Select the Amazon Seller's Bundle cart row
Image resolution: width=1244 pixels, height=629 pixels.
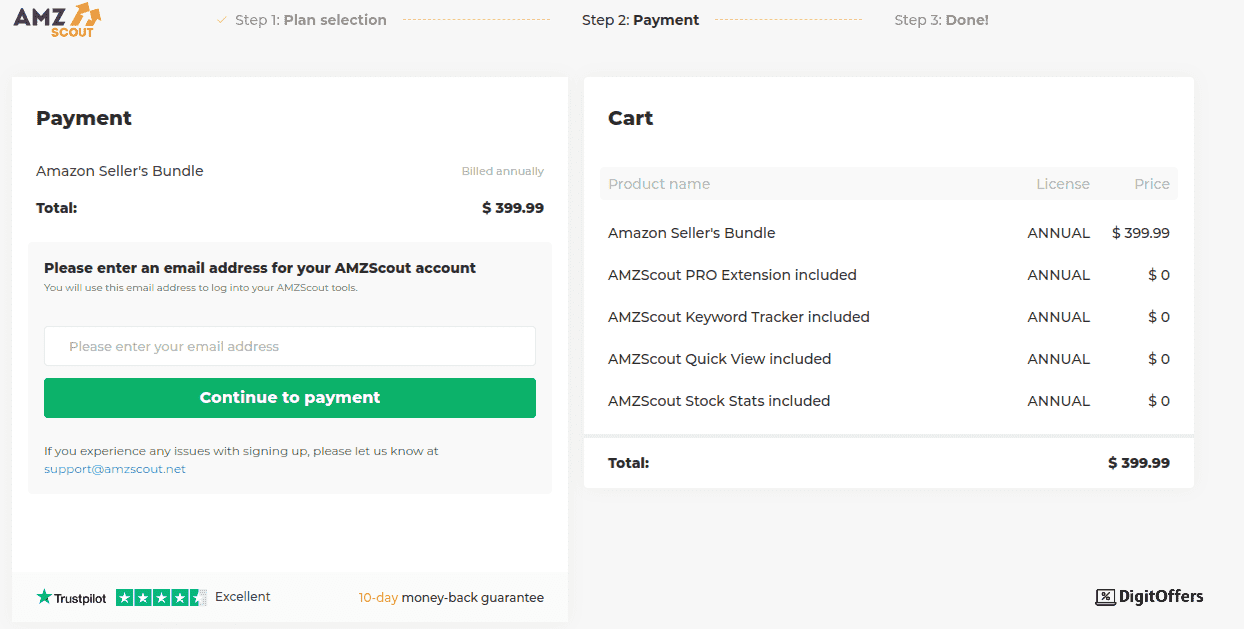[x=889, y=233]
